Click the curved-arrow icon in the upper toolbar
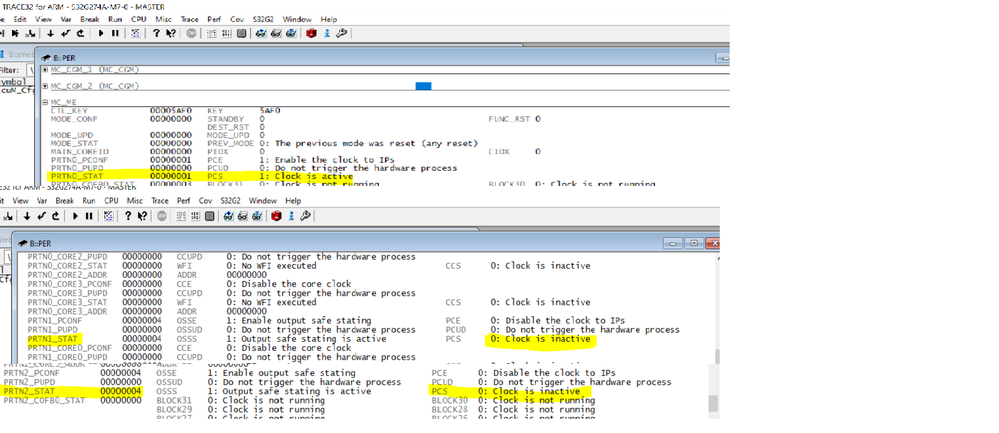The height and width of the screenshot is (433, 999). coord(81,33)
